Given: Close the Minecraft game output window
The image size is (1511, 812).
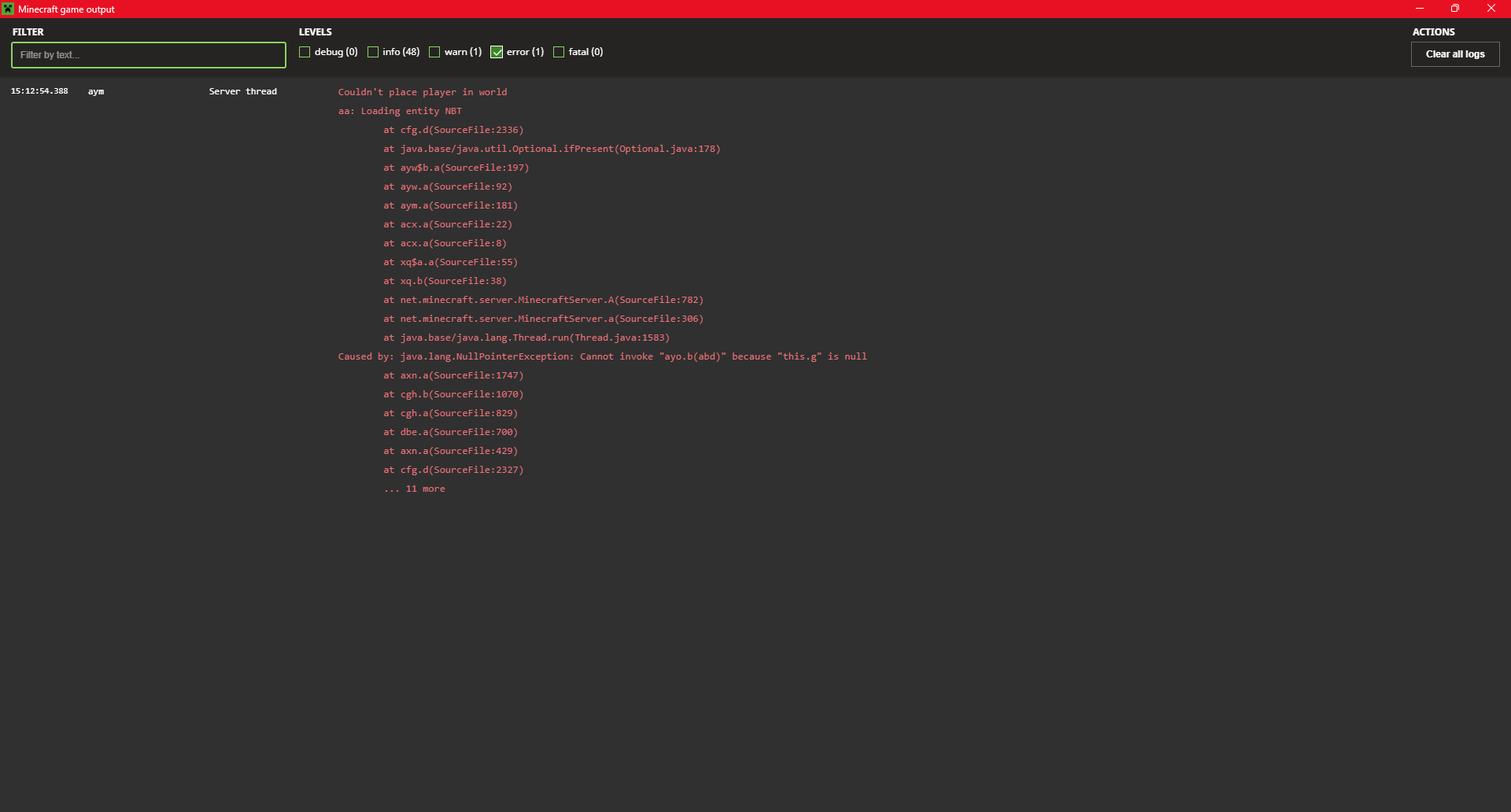Looking at the screenshot, I should click(1491, 9).
